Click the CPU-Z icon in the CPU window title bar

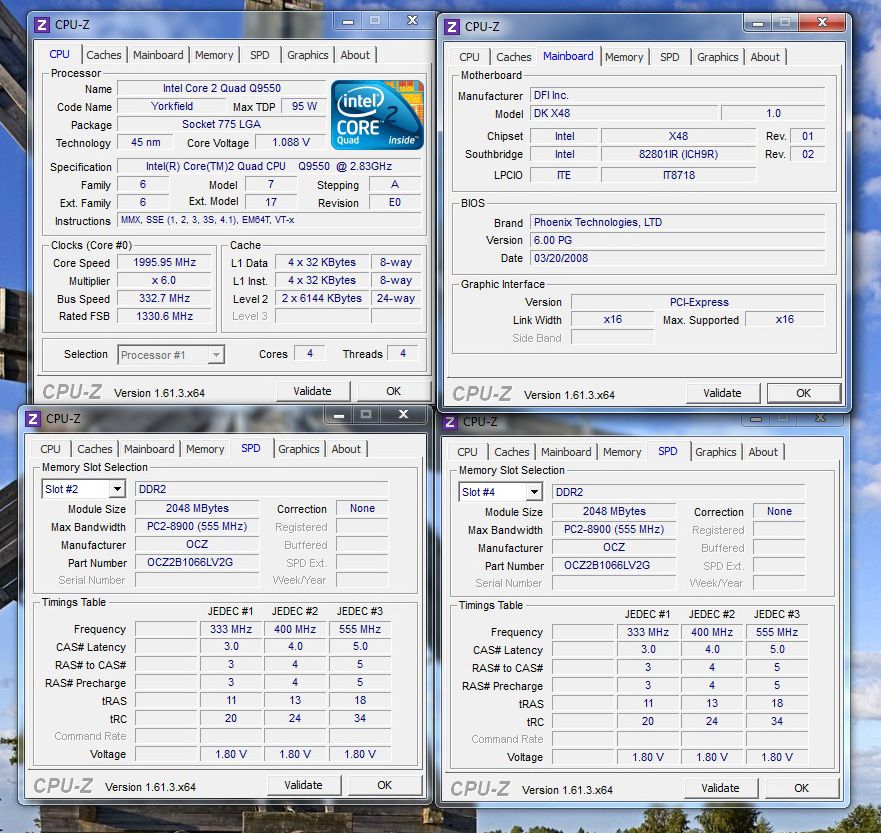tap(39, 25)
